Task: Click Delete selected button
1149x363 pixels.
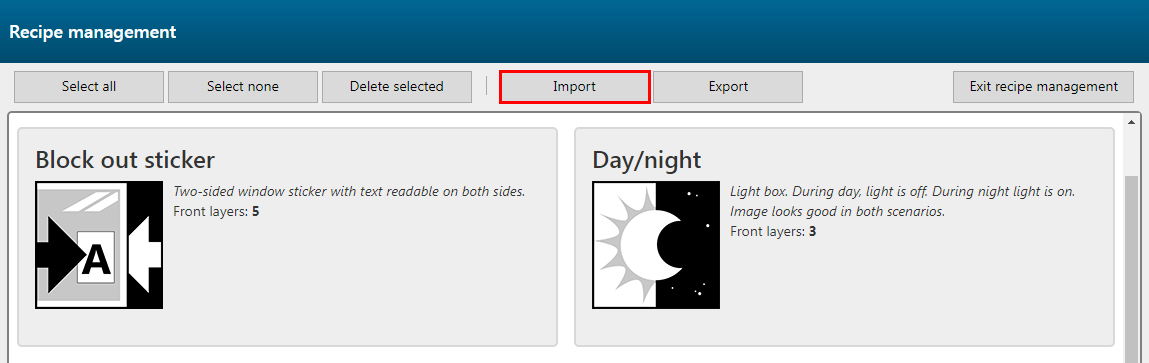Action: (396, 87)
